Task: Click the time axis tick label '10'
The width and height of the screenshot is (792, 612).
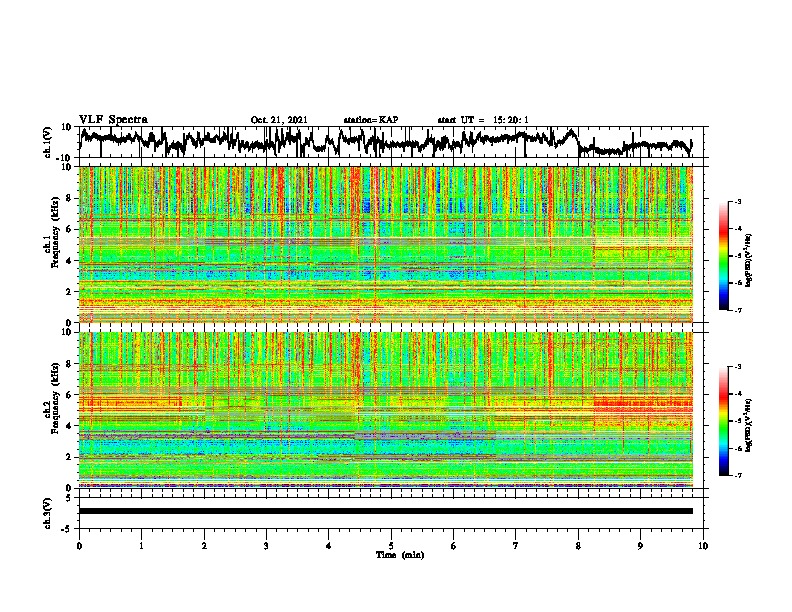Action: (703, 546)
